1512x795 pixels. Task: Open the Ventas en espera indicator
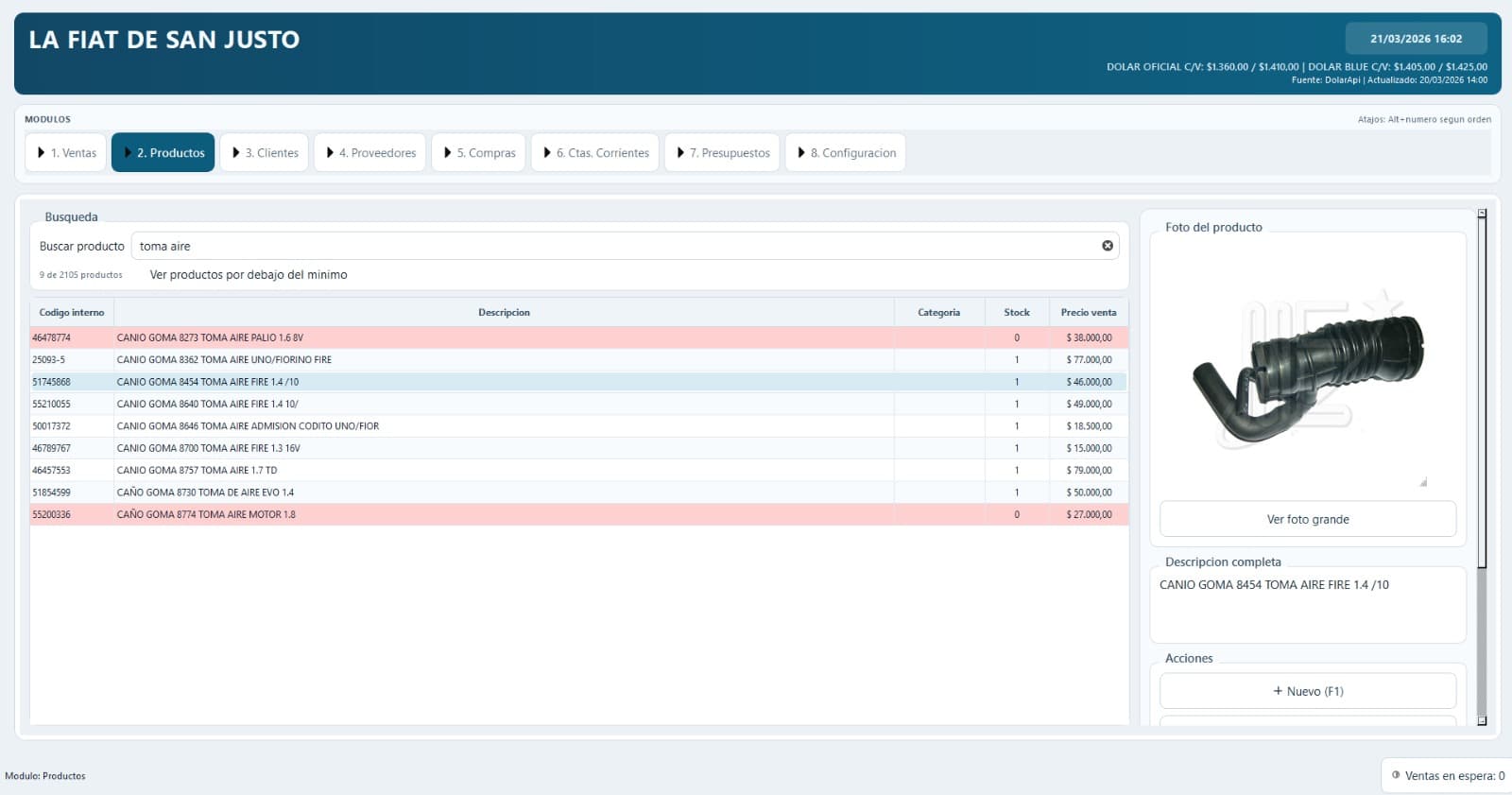(1447, 775)
